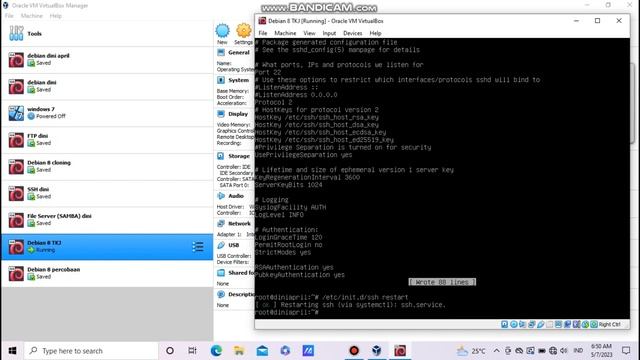Collapse the USB section in details pane

[233, 245]
